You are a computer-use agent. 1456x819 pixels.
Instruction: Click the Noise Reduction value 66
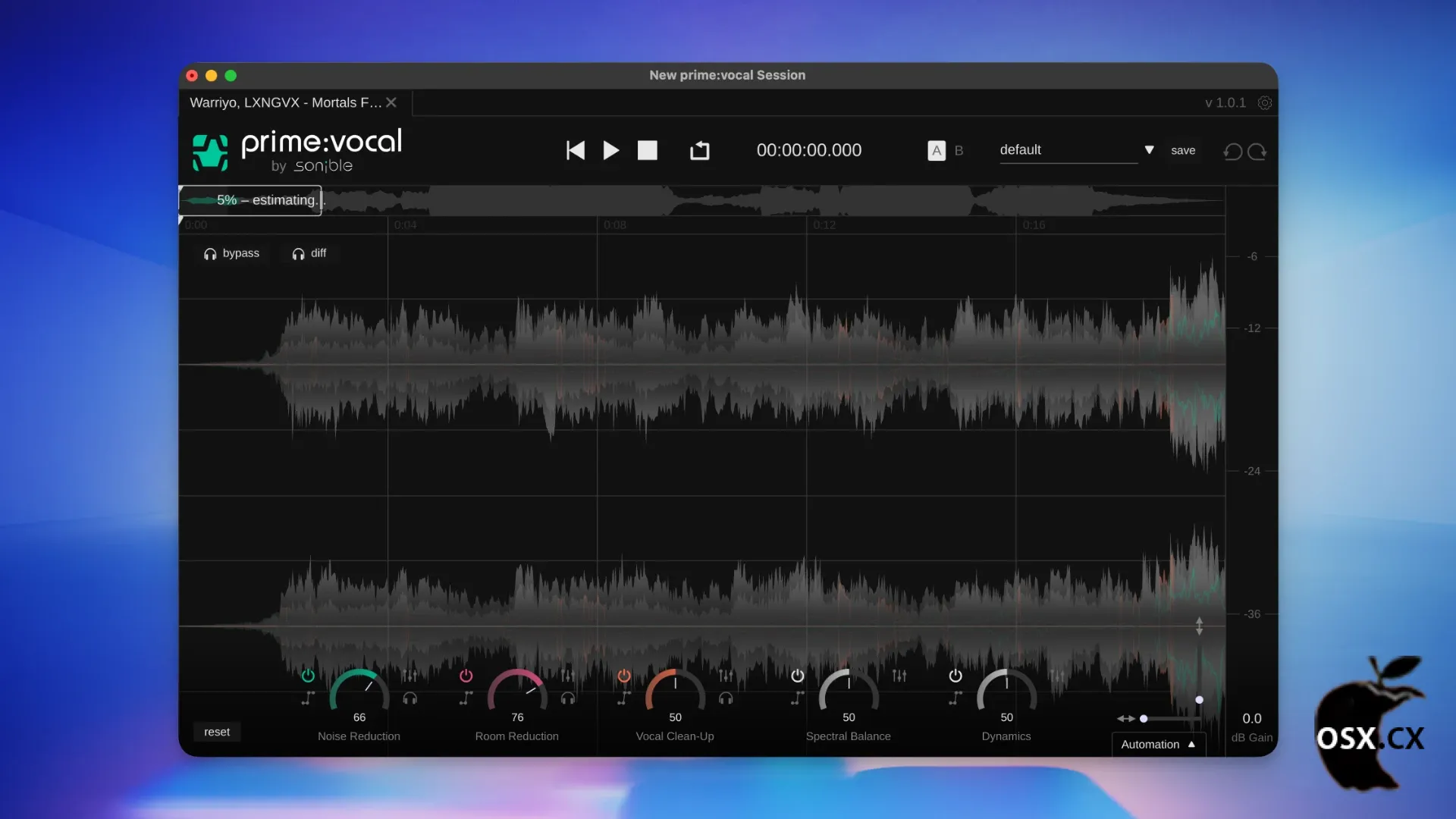pyautogui.click(x=359, y=717)
